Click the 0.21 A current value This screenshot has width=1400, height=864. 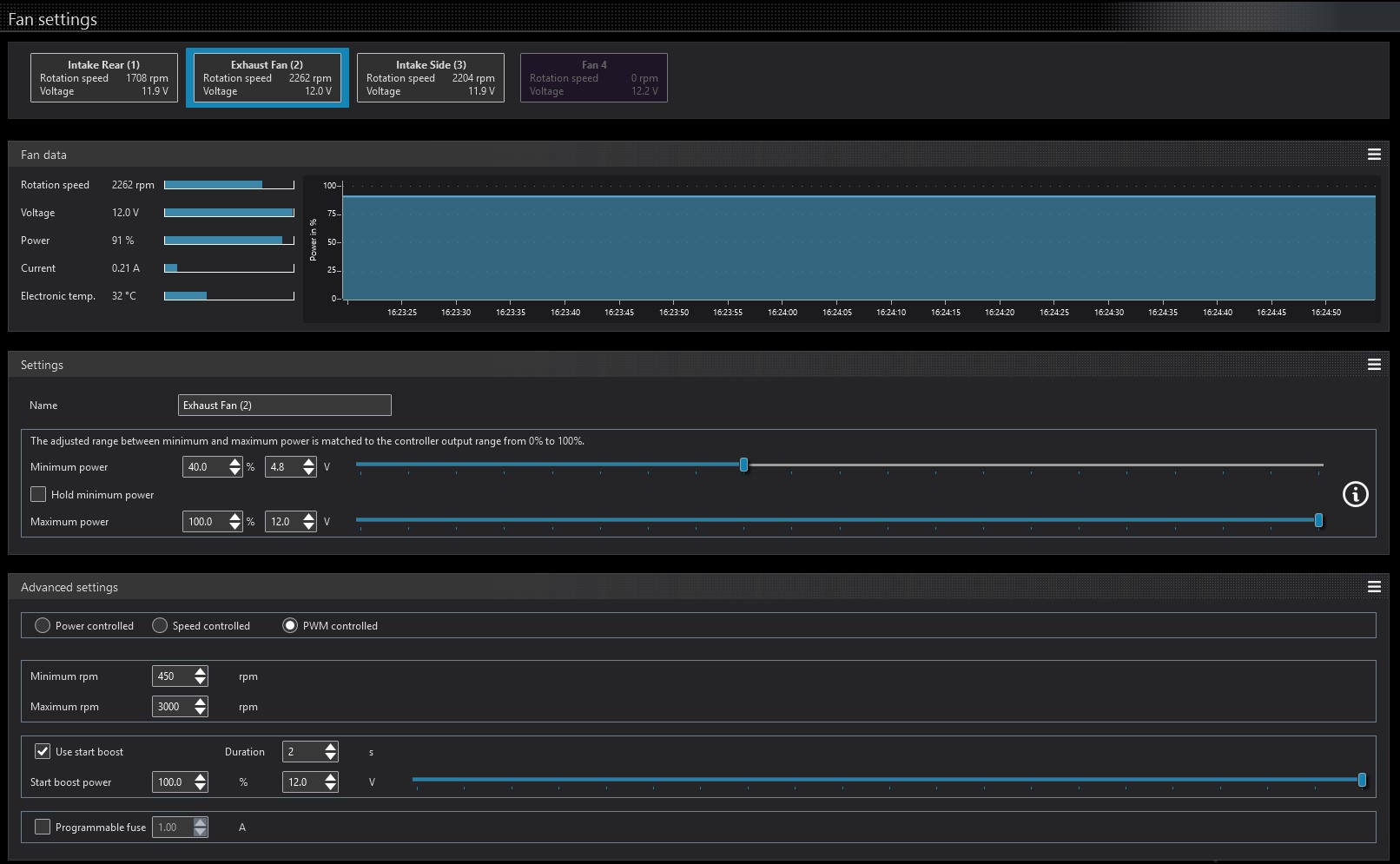coord(125,268)
